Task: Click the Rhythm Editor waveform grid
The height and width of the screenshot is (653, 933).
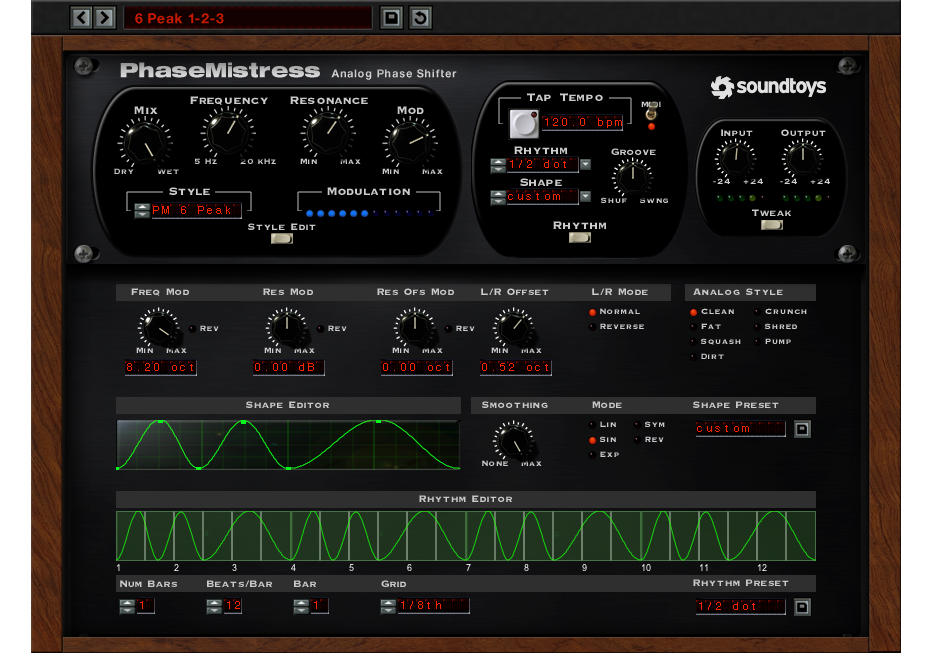Action: [466, 536]
